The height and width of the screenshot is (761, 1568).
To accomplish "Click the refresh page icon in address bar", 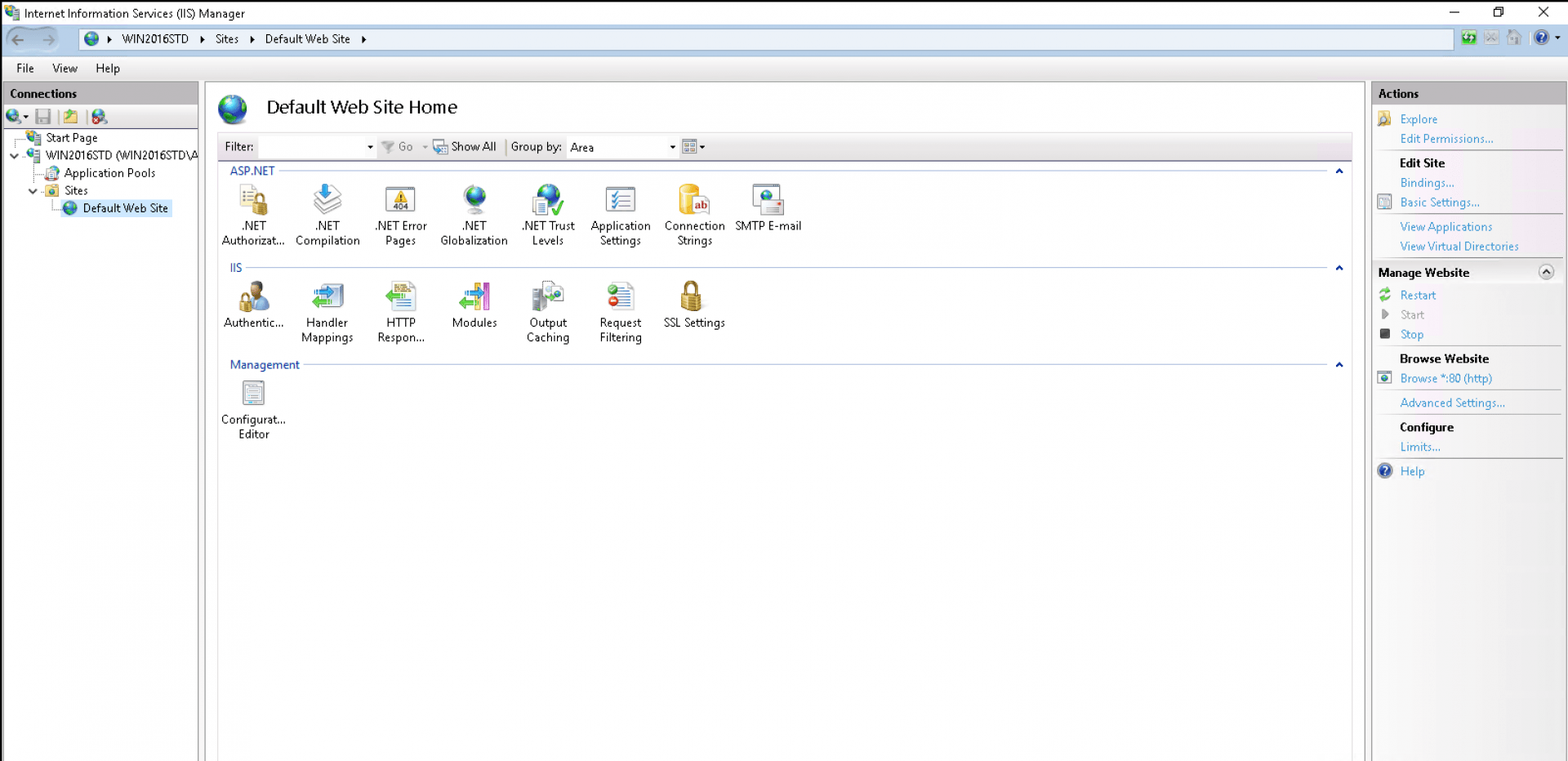I will click(x=1468, y=38).
